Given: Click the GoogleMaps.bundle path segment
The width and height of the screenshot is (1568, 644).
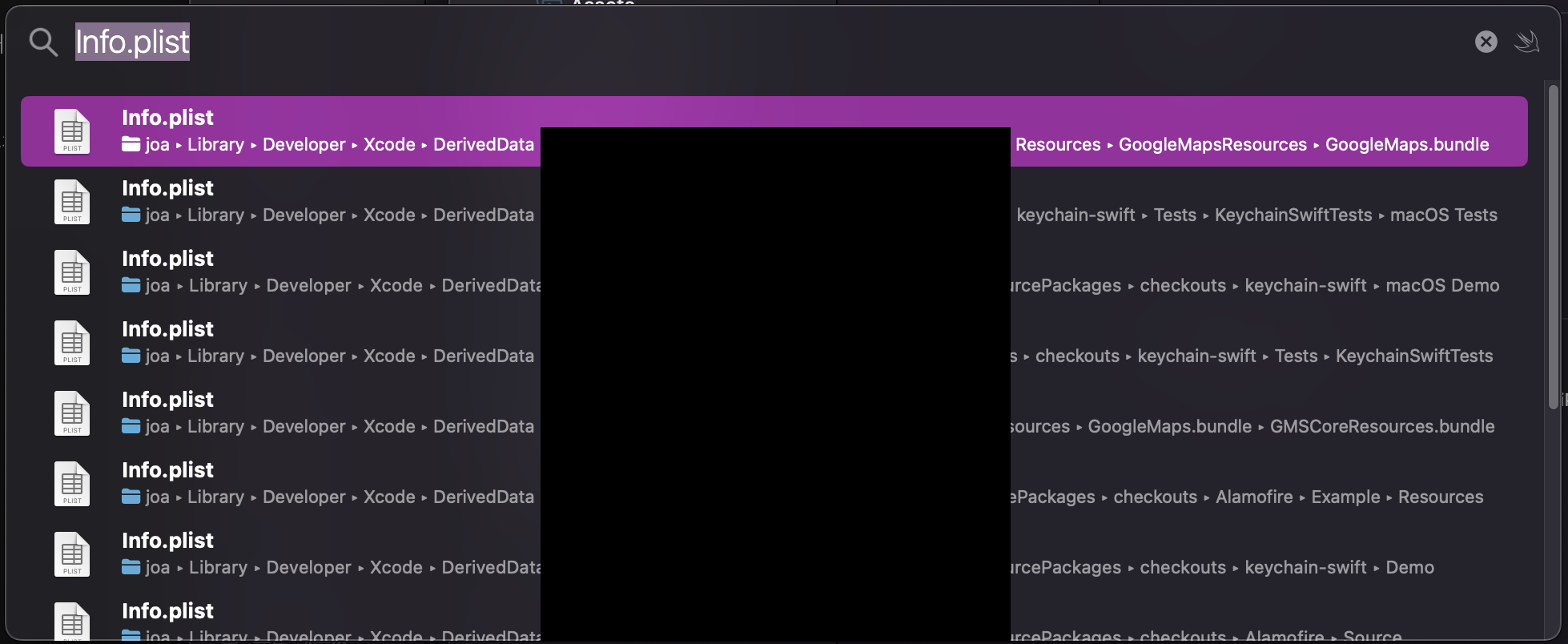Looking at the screenshot, I should point(1407,144).
